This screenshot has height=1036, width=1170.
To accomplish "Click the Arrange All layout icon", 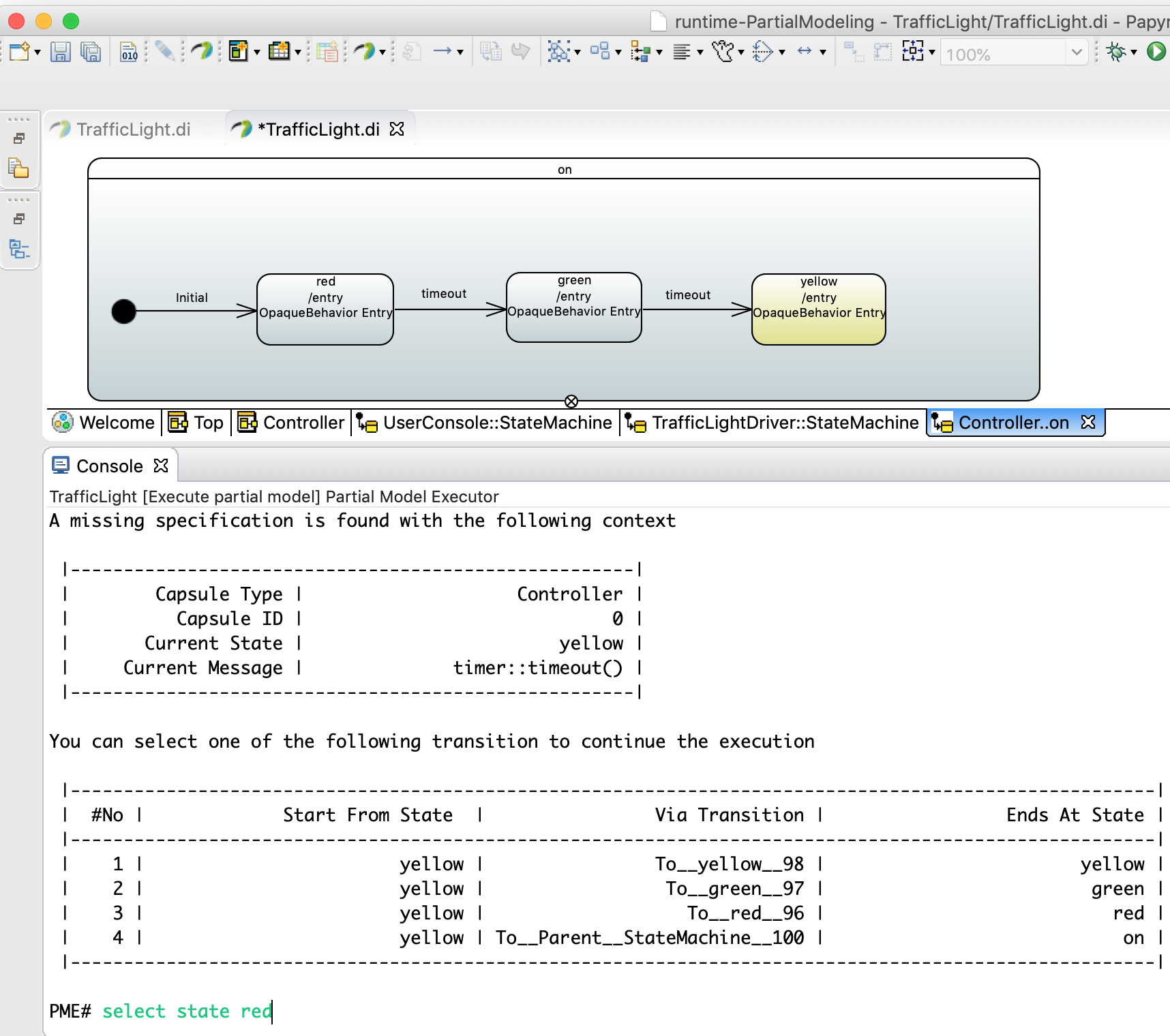I will click(x=559, y=51).
